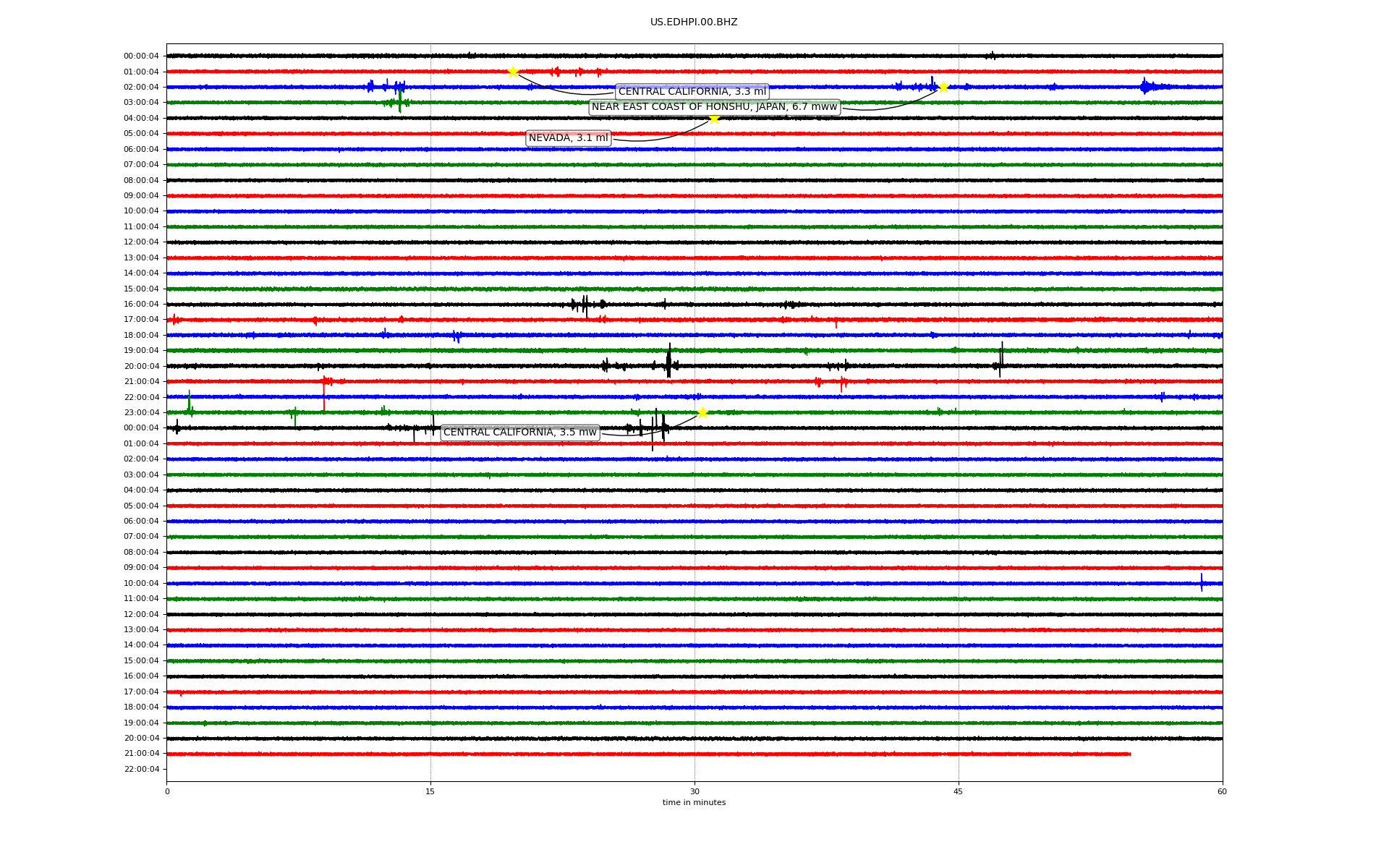
Task: Click the CENTRAL CALIFORNIA, 3.5 mw label
Action: (x=520, y=433)
